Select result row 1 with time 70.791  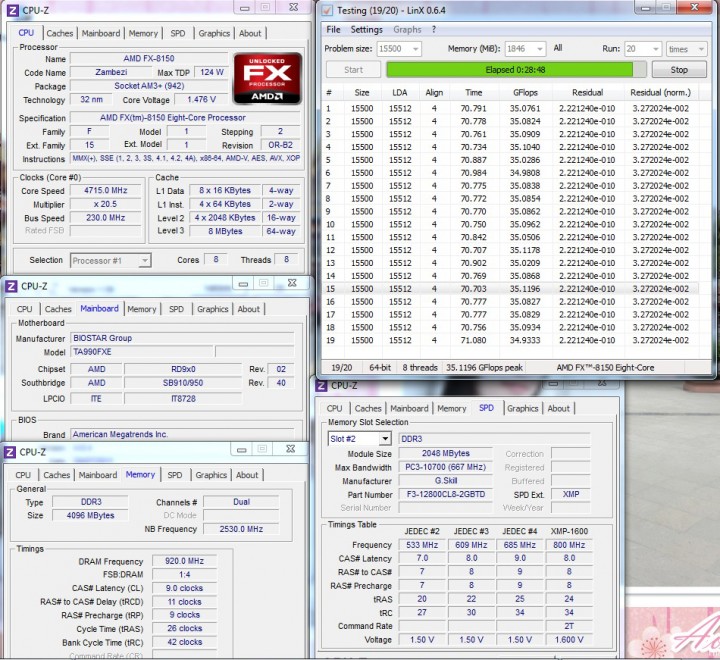510,109
